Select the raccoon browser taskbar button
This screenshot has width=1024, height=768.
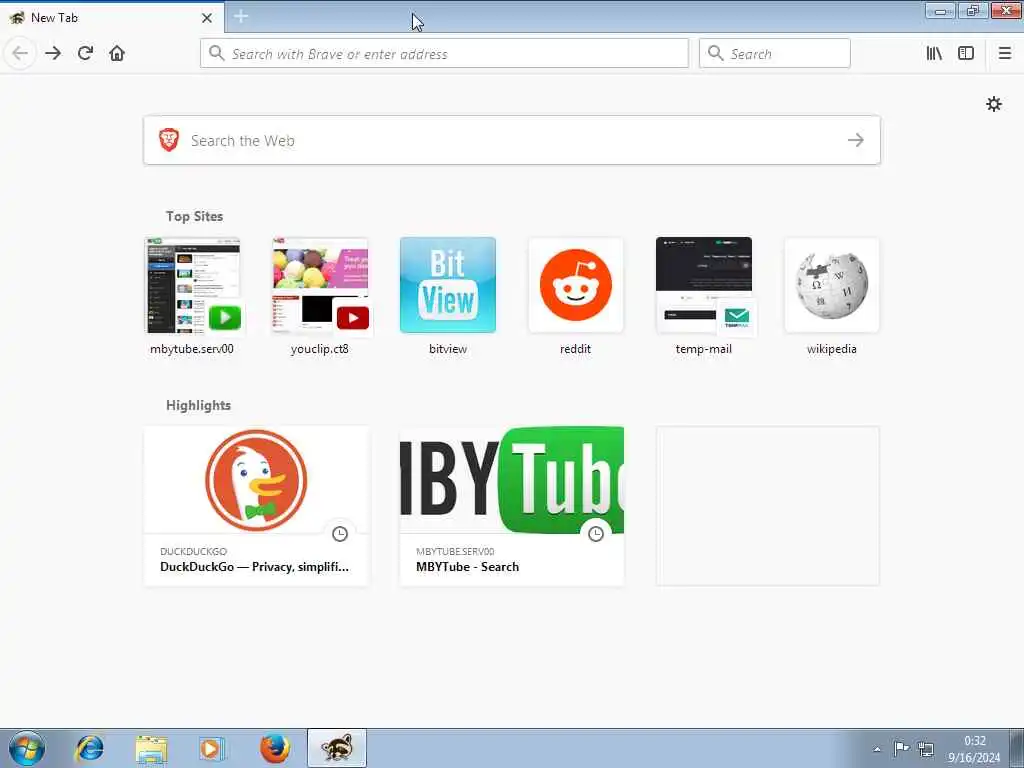[337, 748]
